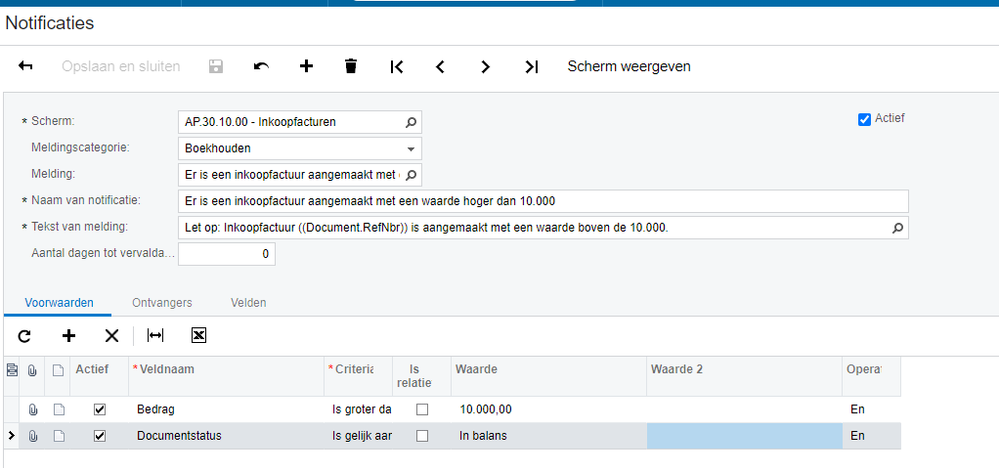
Task: Open the Tekst van melding lookup magnifier
Action: [898, 228]
